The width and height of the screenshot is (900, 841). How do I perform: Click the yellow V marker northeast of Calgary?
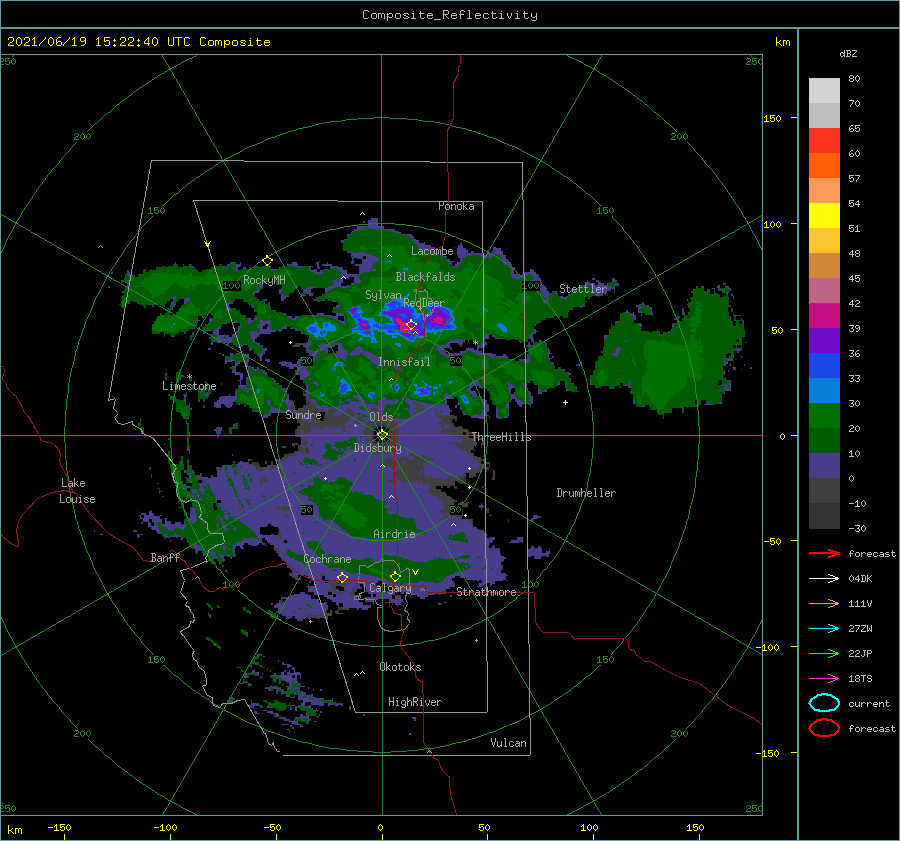click(x=415, y=572)
